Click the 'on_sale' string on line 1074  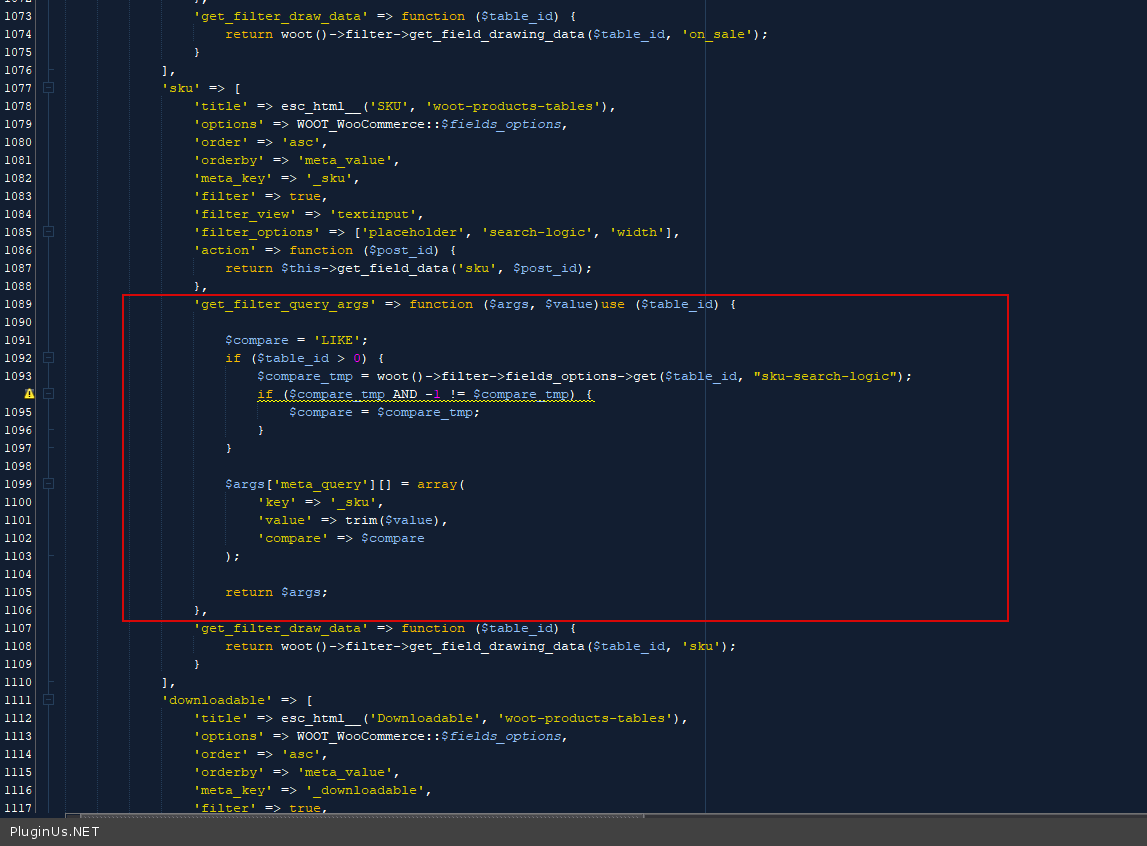pos(723,34)
